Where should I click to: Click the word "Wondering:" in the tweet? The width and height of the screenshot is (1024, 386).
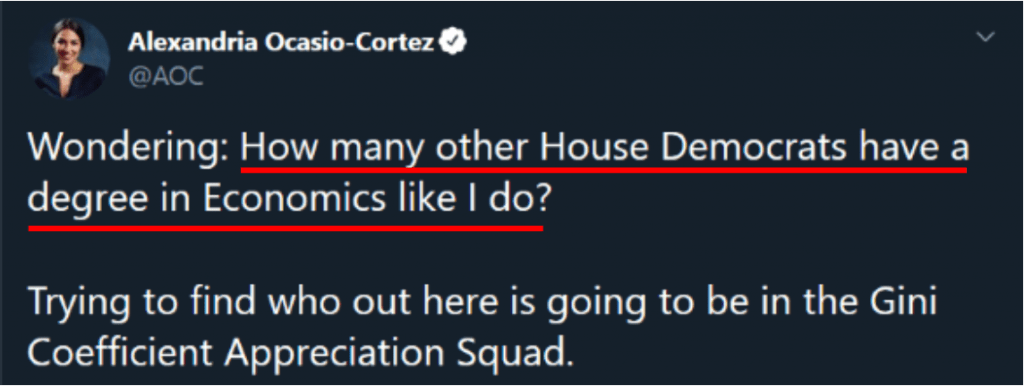129,152
